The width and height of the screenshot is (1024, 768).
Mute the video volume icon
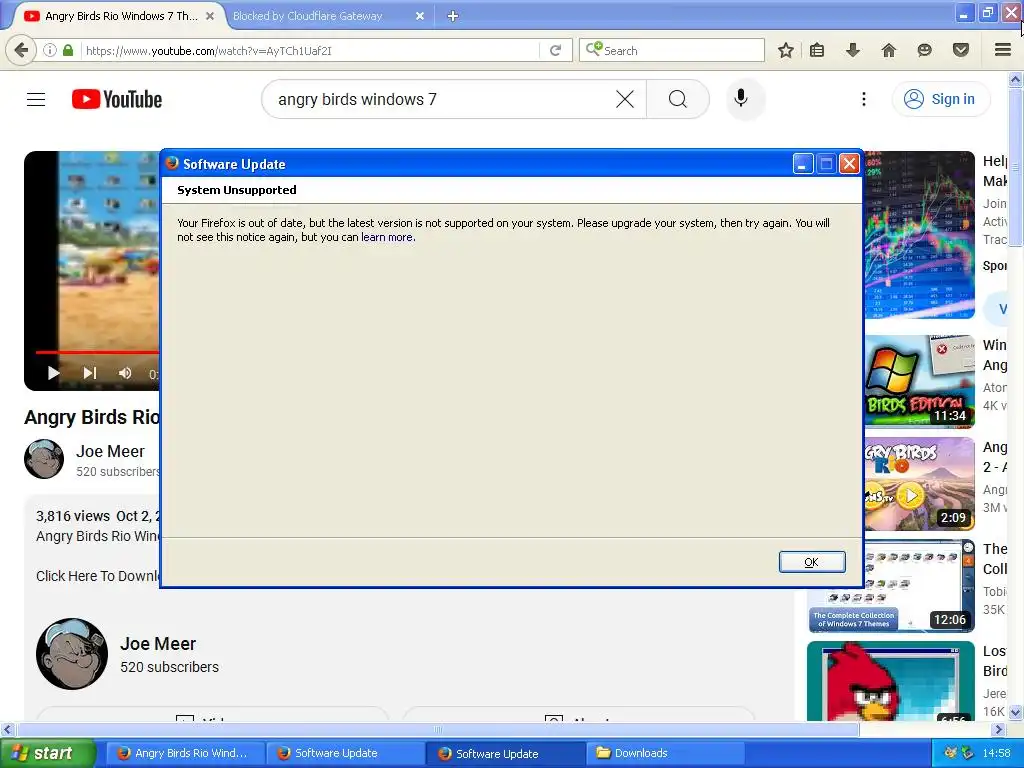coord(125,373)
